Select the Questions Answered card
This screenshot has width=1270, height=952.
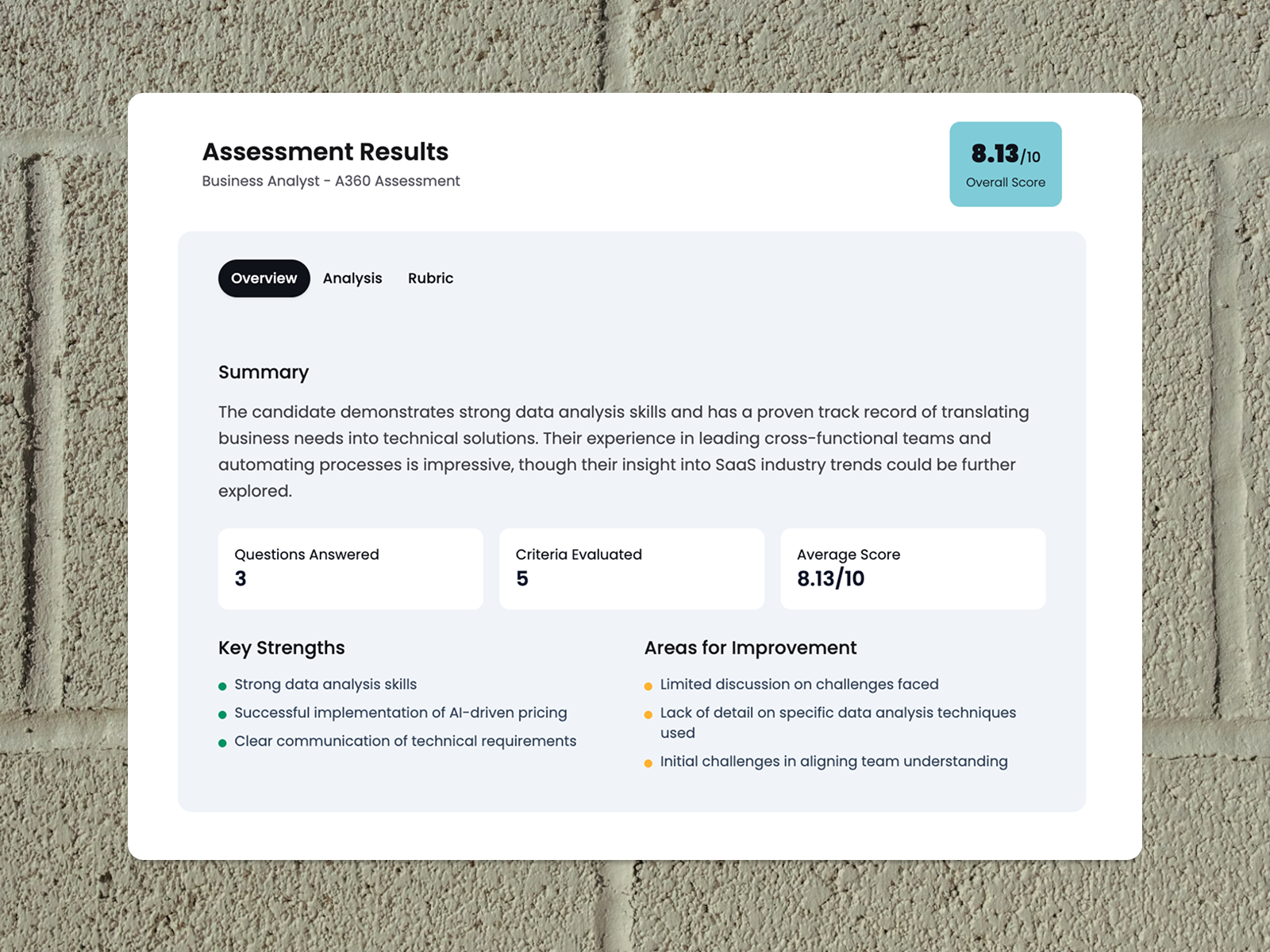tap(351, 568)
